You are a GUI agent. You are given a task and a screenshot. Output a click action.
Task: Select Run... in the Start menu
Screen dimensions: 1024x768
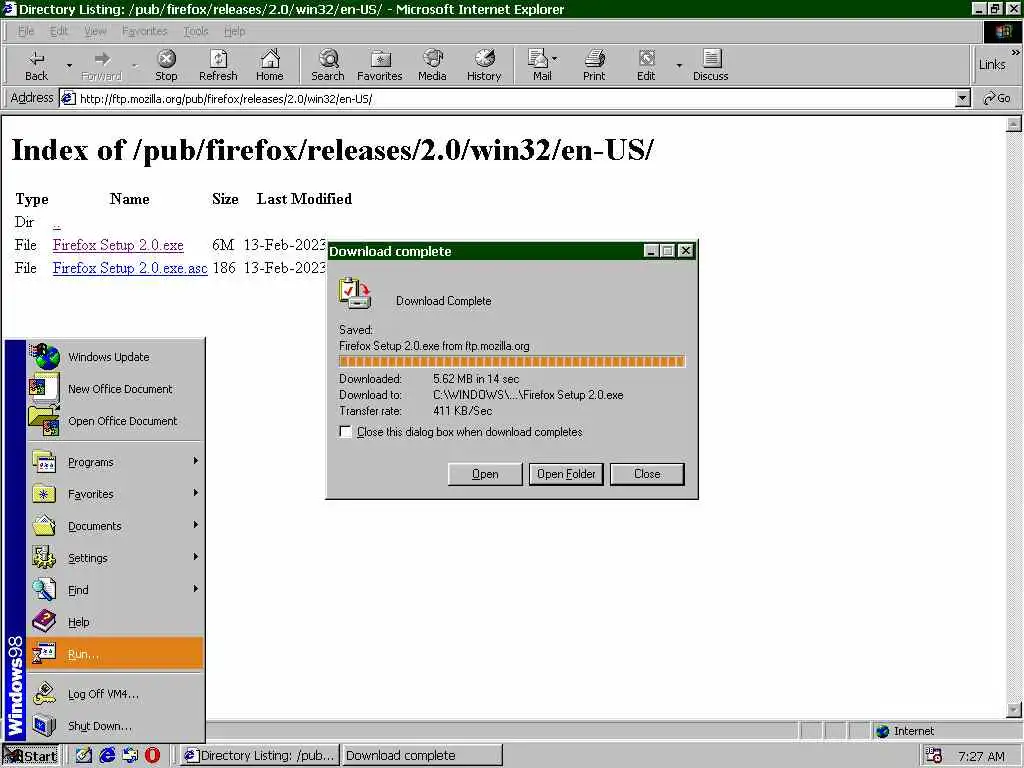(x=115, y=654)
